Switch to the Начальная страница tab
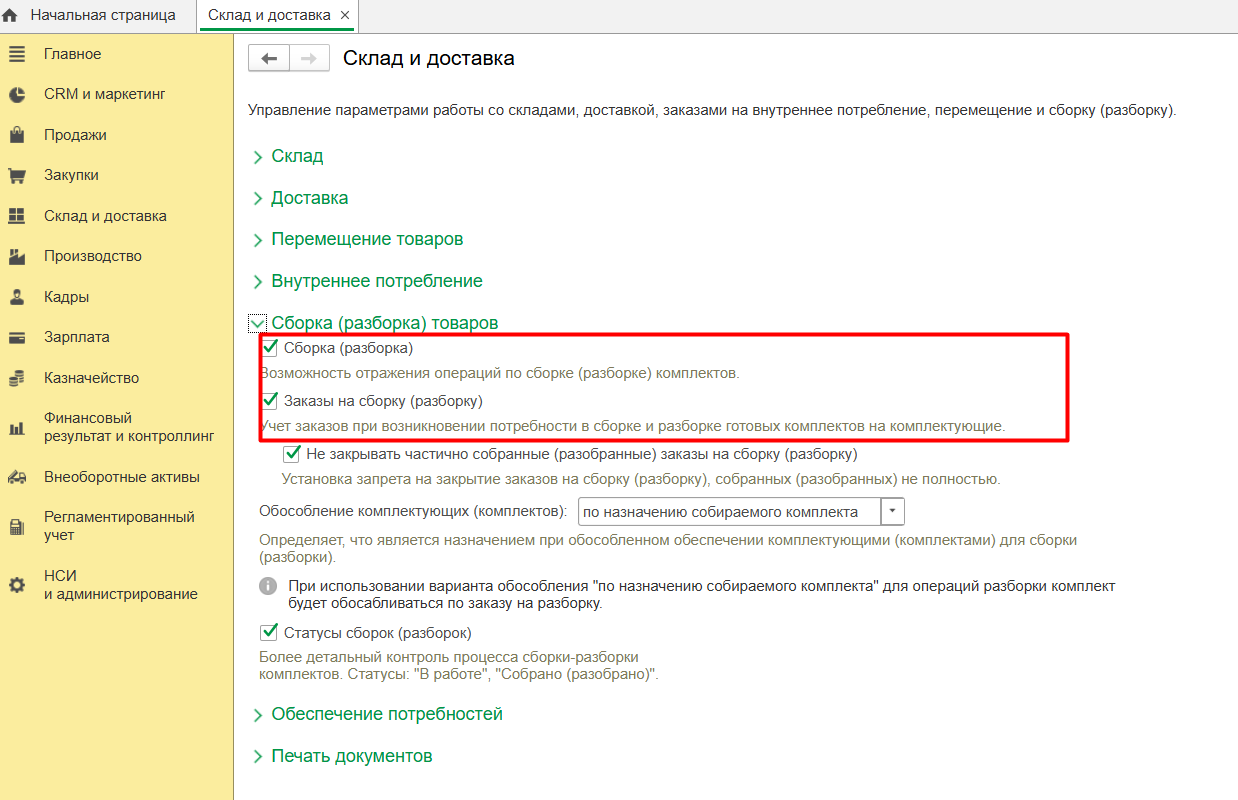The height and width of the screenshot is (800, 1238). pos(102,16)
